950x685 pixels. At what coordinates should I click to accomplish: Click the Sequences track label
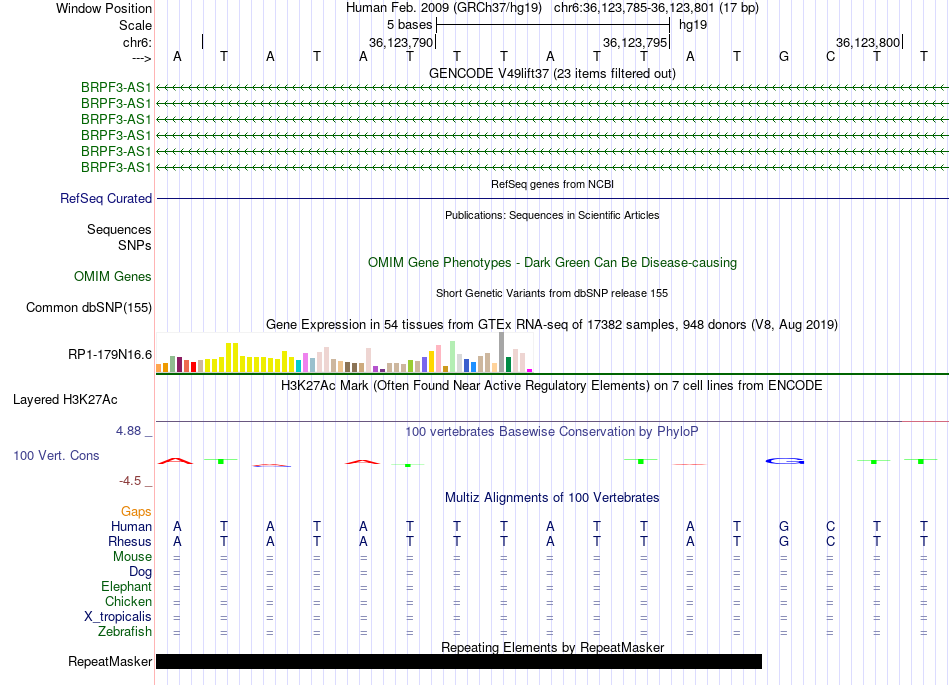point(119,230)
